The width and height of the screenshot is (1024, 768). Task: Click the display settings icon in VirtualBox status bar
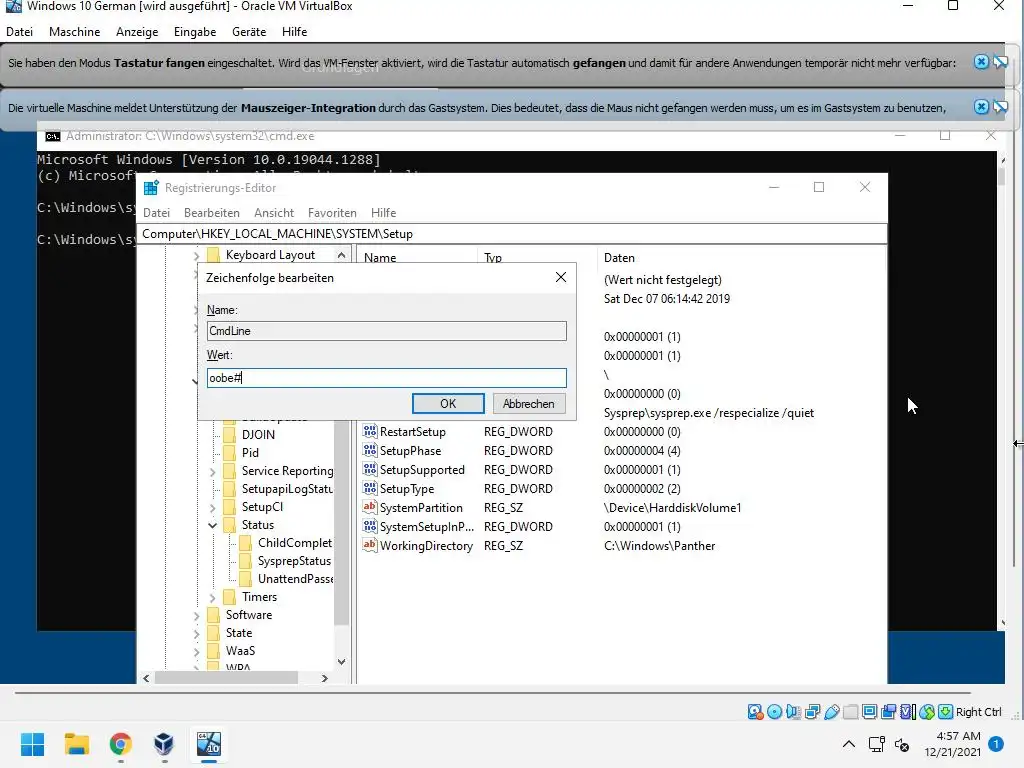869,712
